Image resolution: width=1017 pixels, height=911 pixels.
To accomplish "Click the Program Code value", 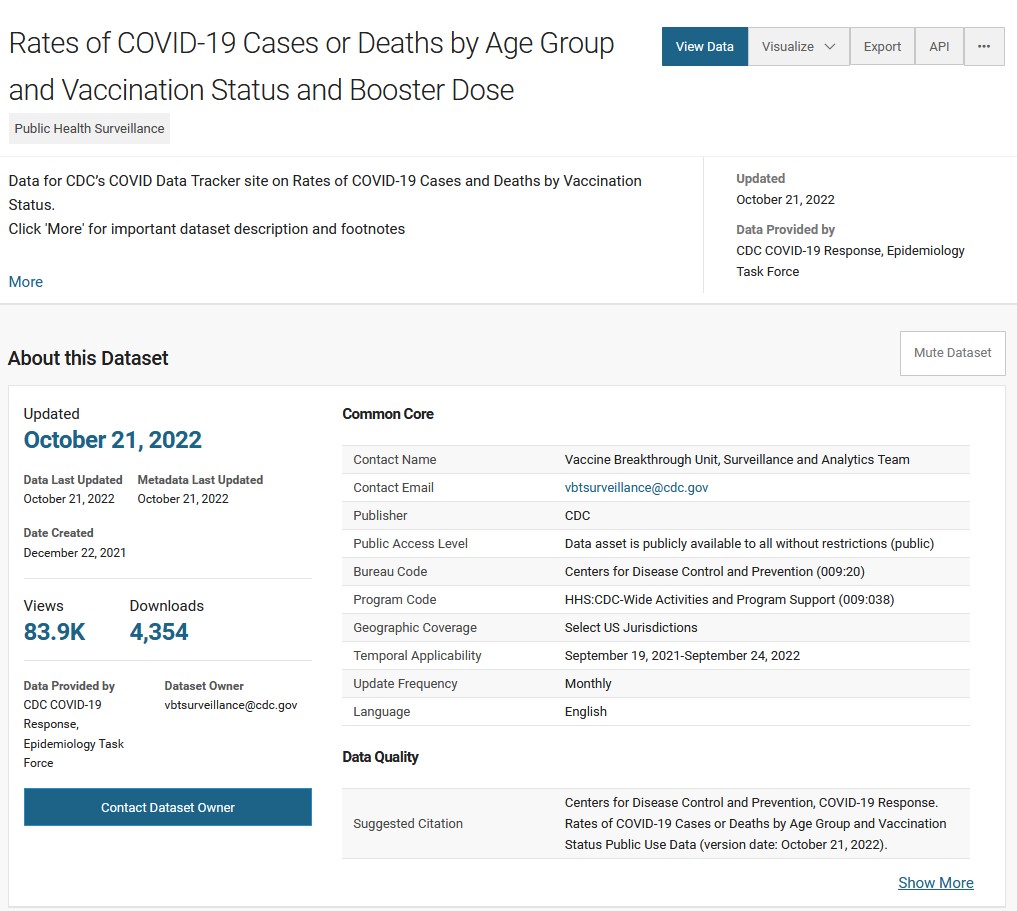I will [729, 599].
